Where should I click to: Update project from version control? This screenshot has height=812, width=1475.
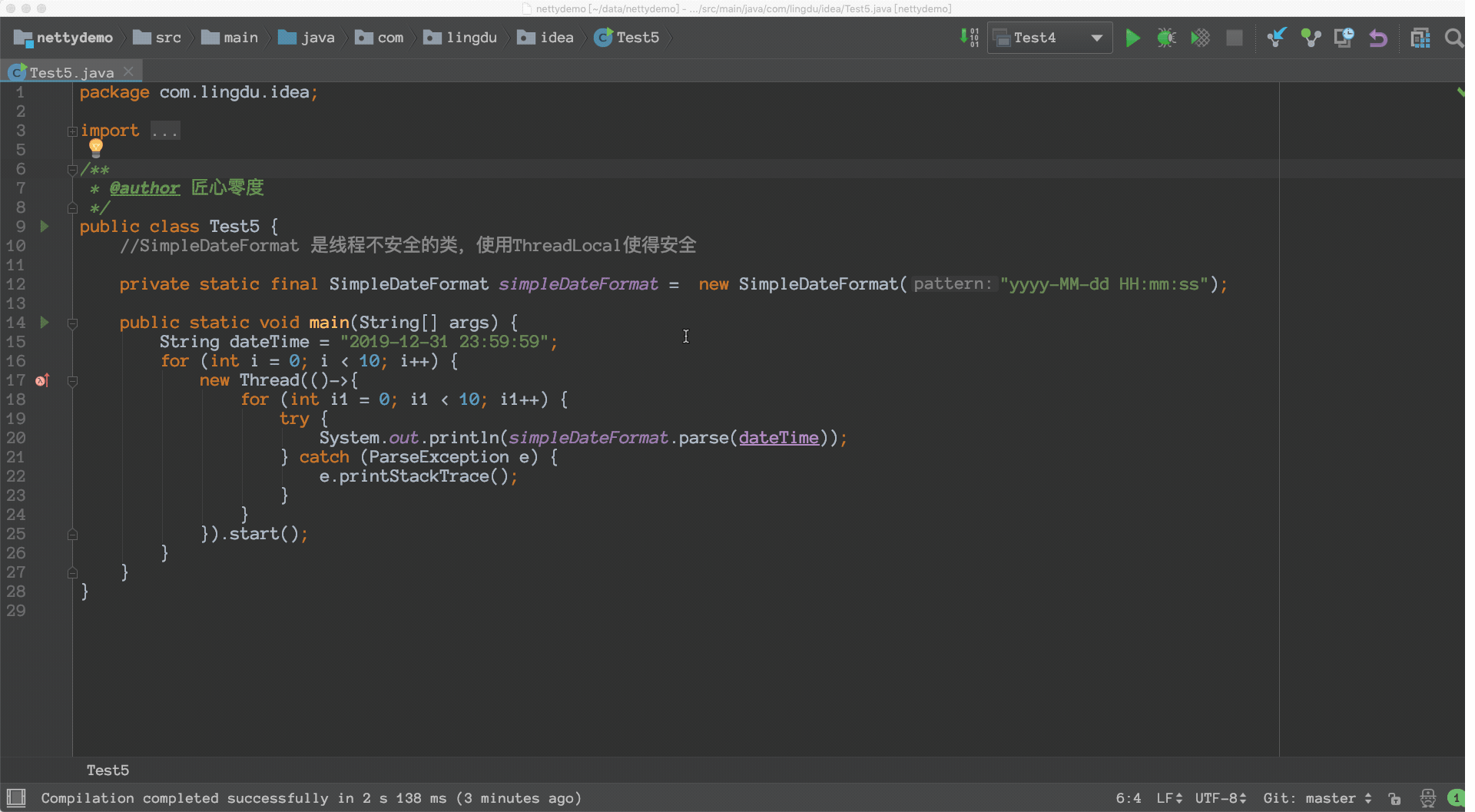point(1278,37)
